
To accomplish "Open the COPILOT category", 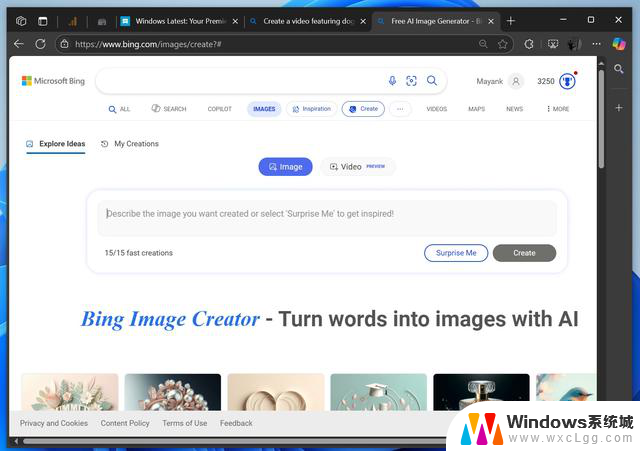I will coord(220,109).
